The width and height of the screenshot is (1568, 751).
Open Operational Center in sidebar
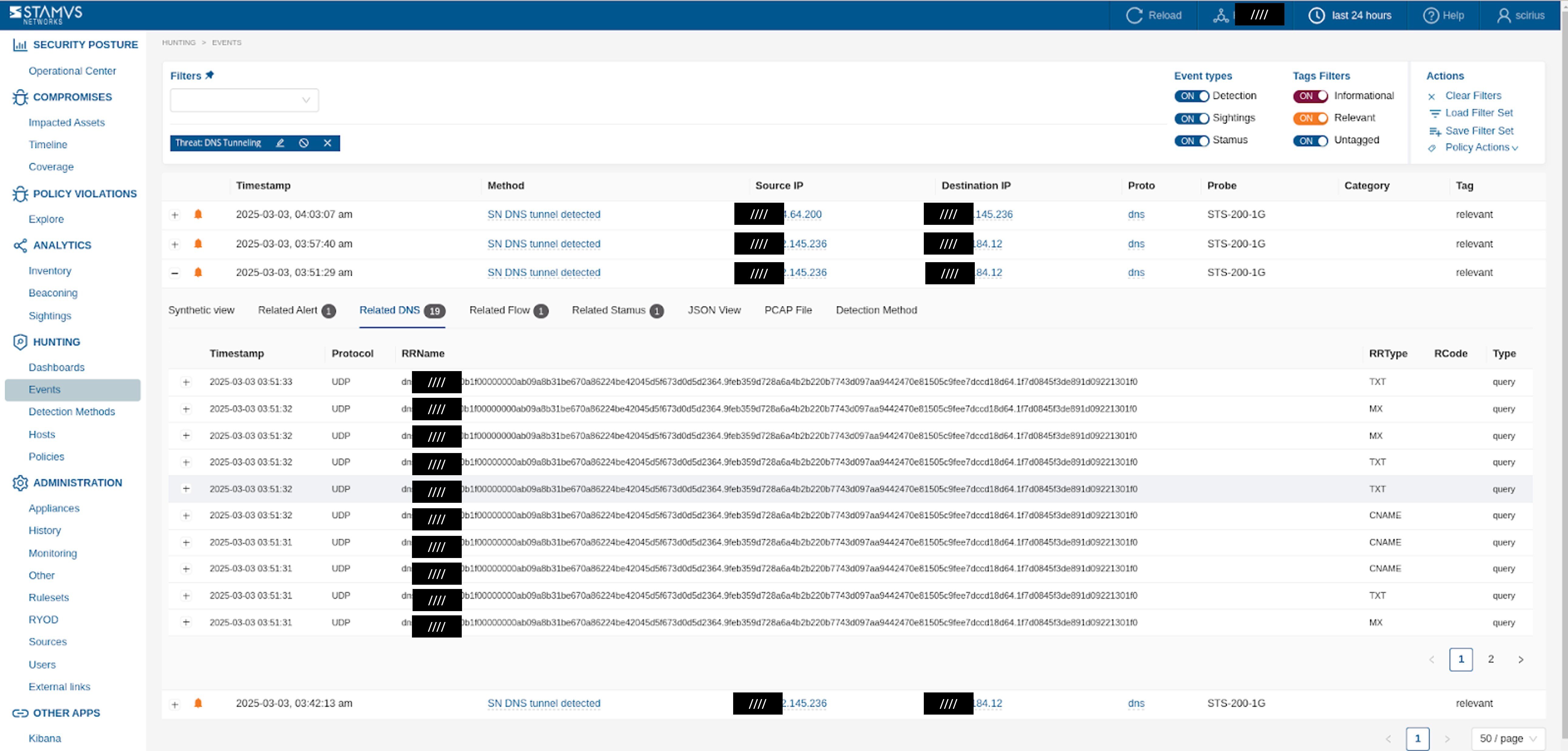click(x=72, y=71)
